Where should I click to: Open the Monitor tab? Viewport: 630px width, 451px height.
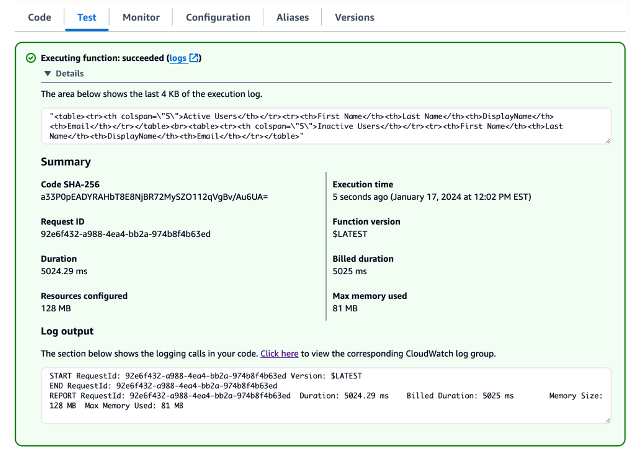click(x=141, y=17)
